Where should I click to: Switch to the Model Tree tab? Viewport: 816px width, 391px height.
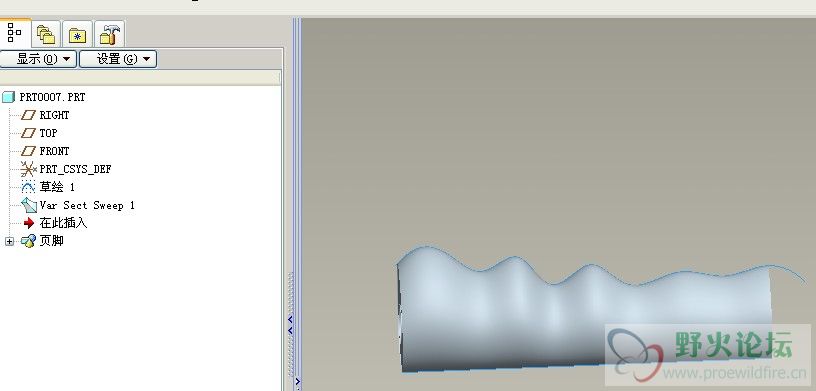coord(15,33)
